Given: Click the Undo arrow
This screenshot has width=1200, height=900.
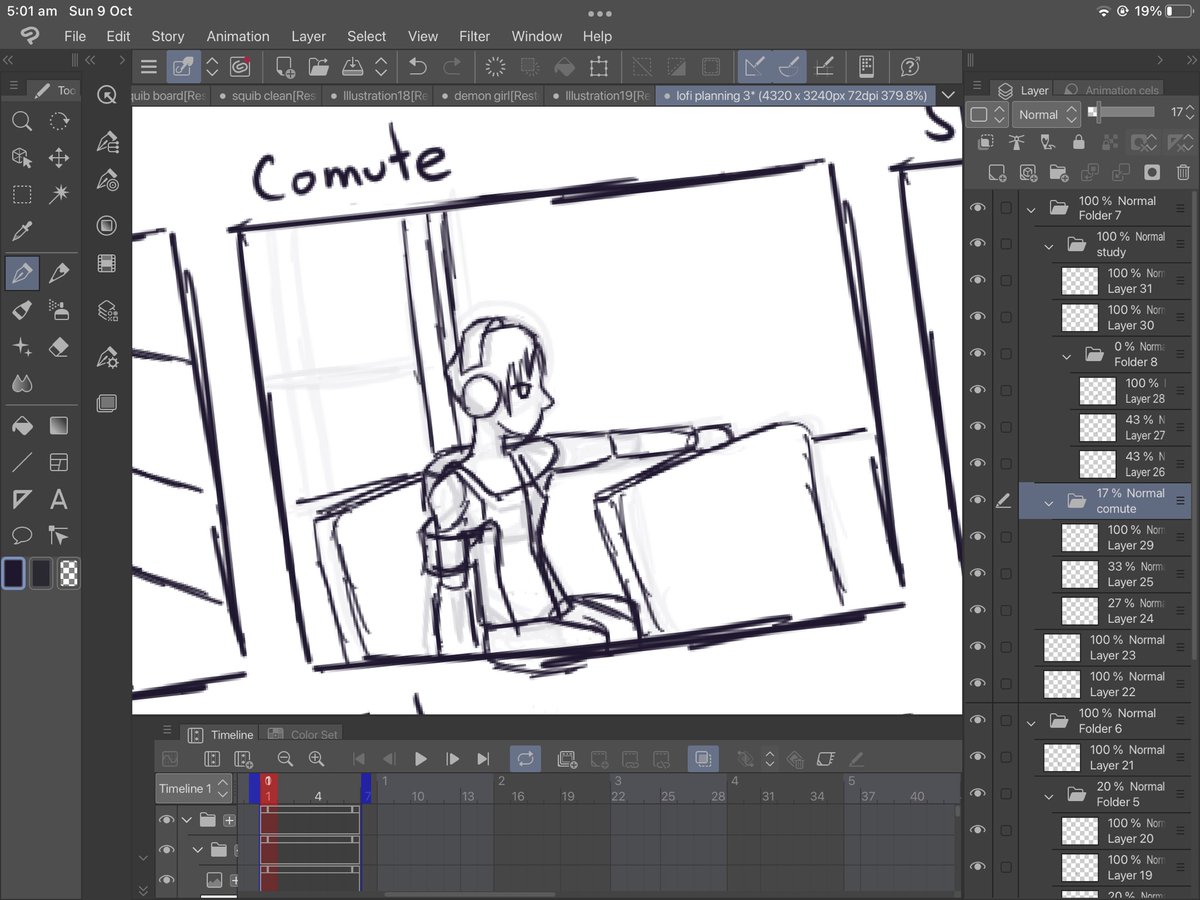Looking at the screenshot, I should click(418, 67).
